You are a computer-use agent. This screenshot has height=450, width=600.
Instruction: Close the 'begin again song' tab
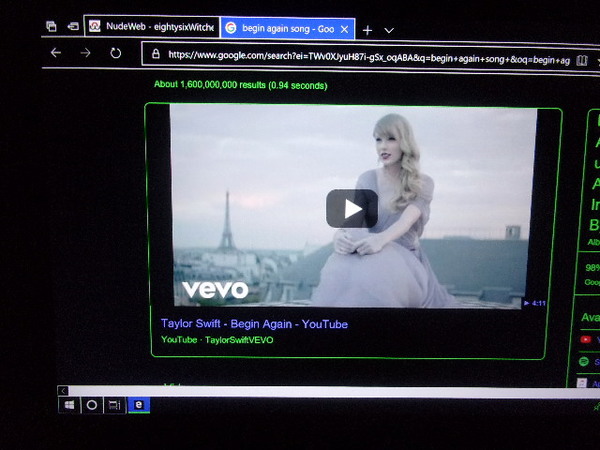[x=345, y=30]
